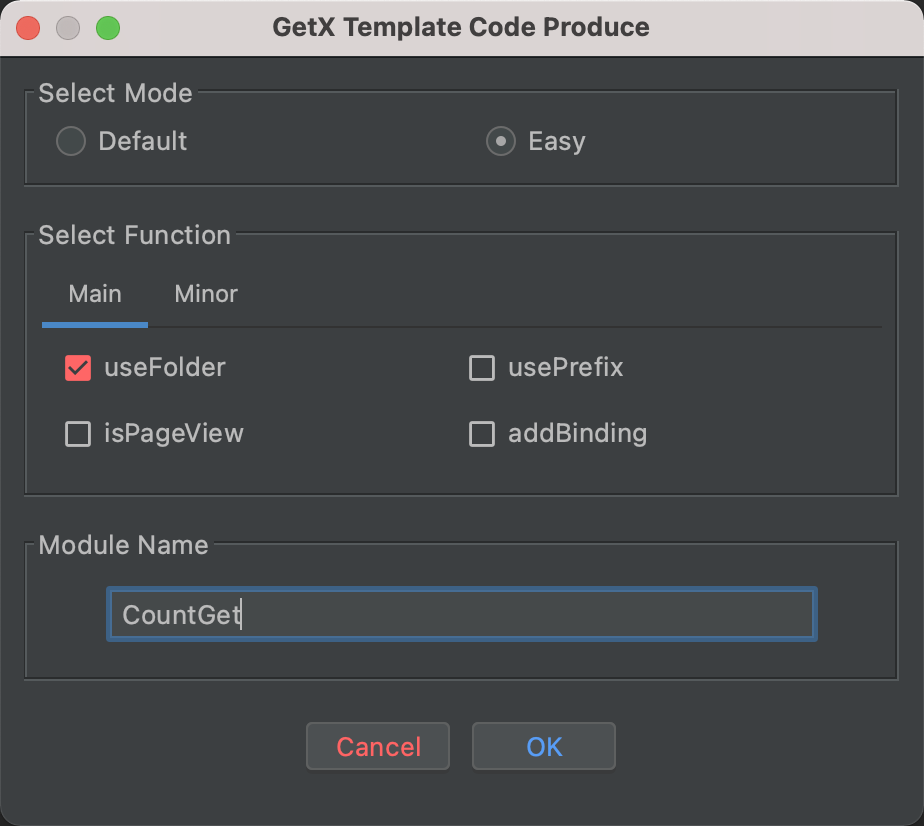Focus the Module Name text field
This screenshot has width=924, height=826.
[461, 614]
